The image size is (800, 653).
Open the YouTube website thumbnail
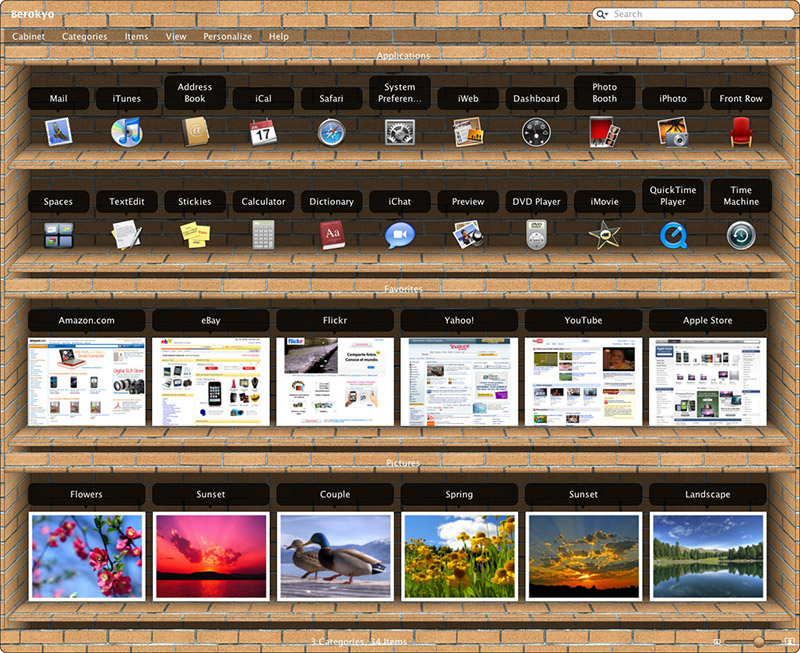(x=583, y=382)
